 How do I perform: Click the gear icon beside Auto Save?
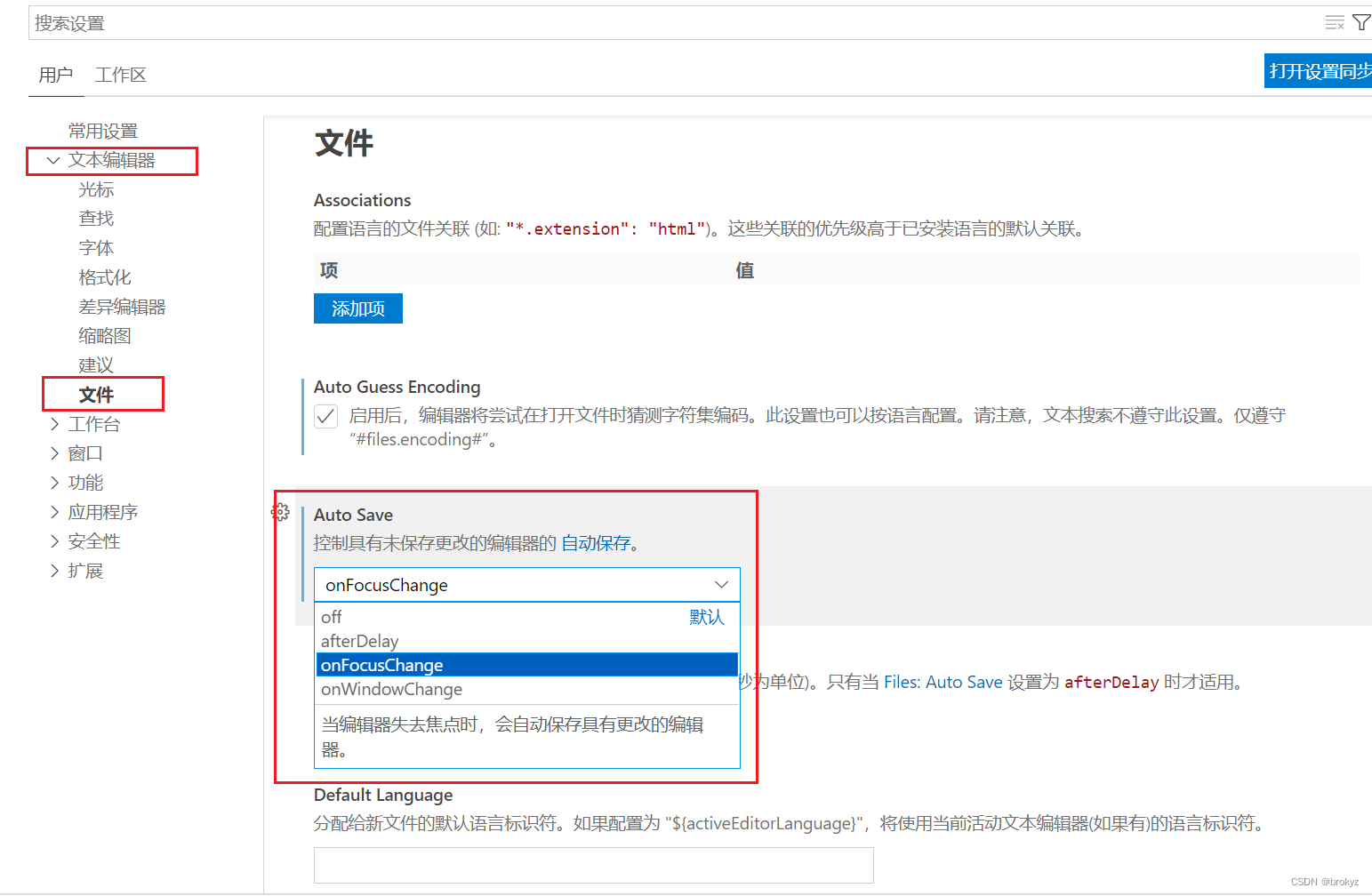click(x=281, y=512)
